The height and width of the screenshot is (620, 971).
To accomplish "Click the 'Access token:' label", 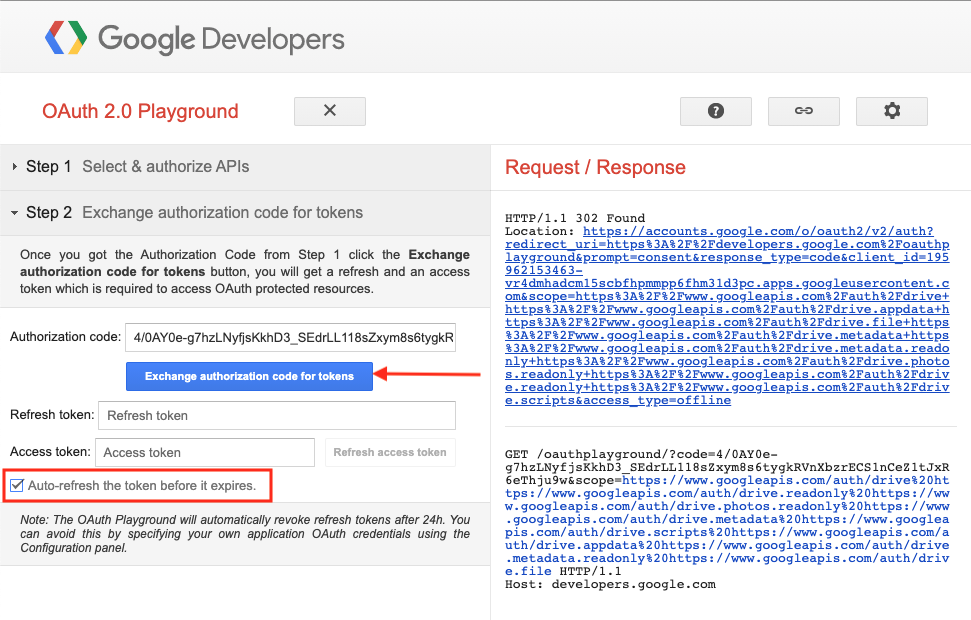I will [x=50, y=452].
